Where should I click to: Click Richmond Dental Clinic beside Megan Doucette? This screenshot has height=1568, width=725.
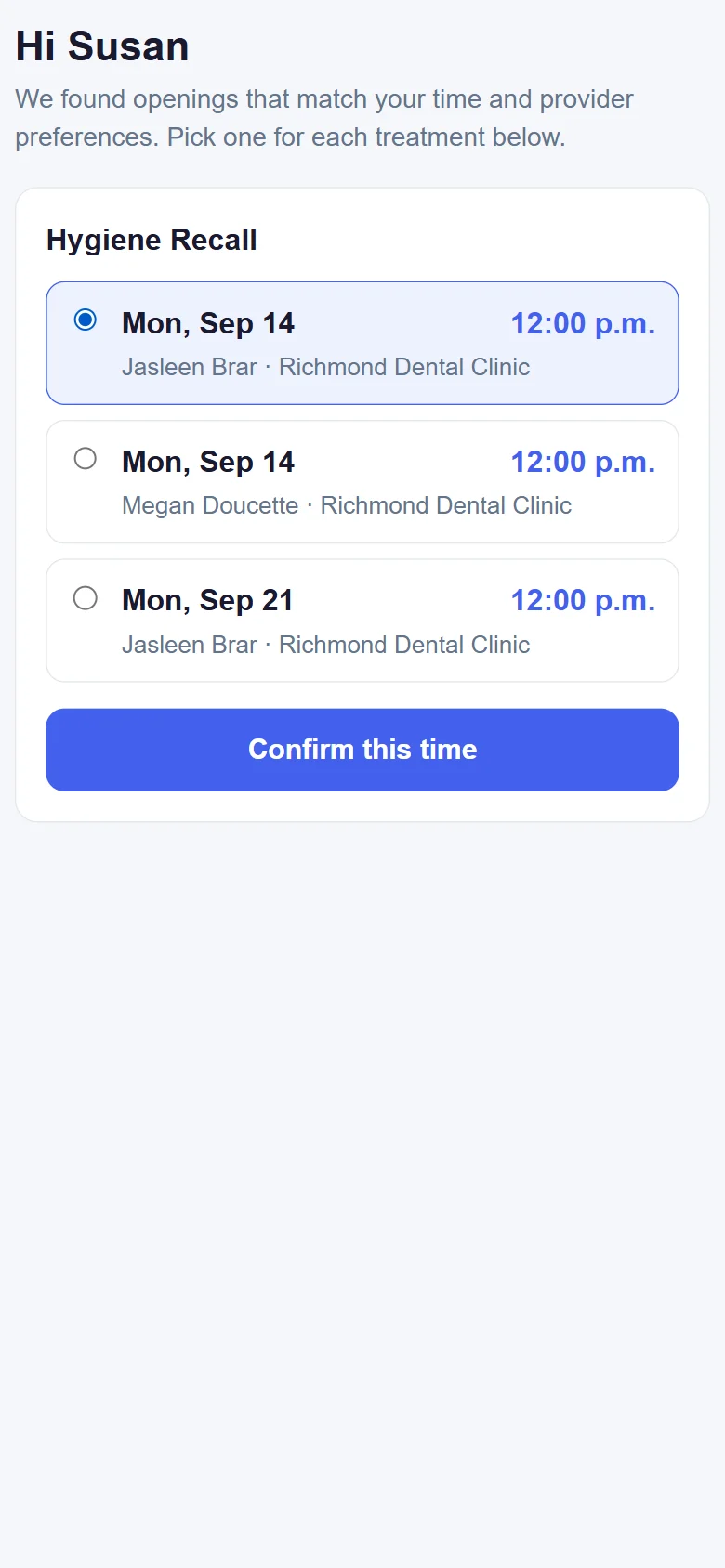point(446,505)
